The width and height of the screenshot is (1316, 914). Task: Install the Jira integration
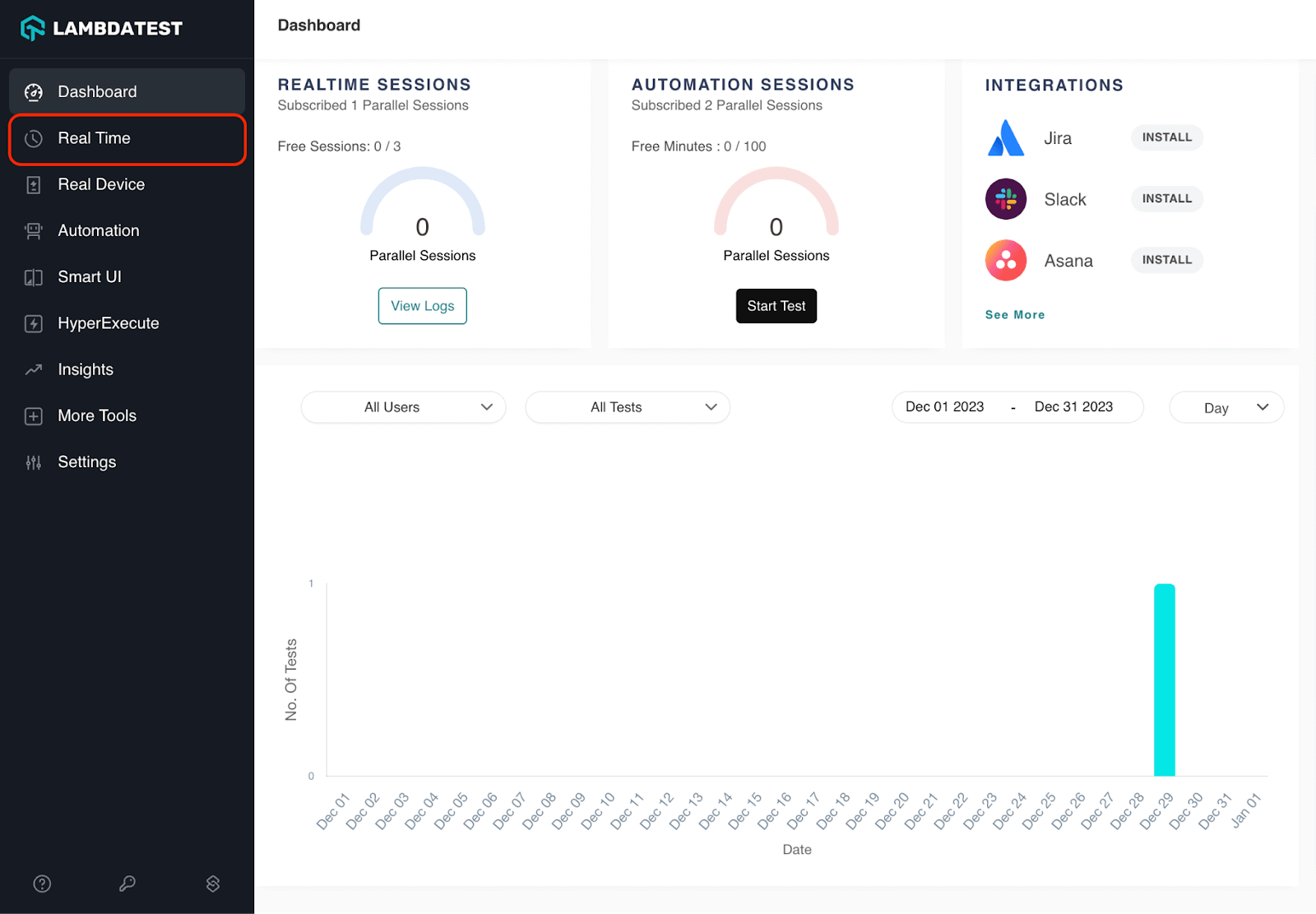[1166, 137]
